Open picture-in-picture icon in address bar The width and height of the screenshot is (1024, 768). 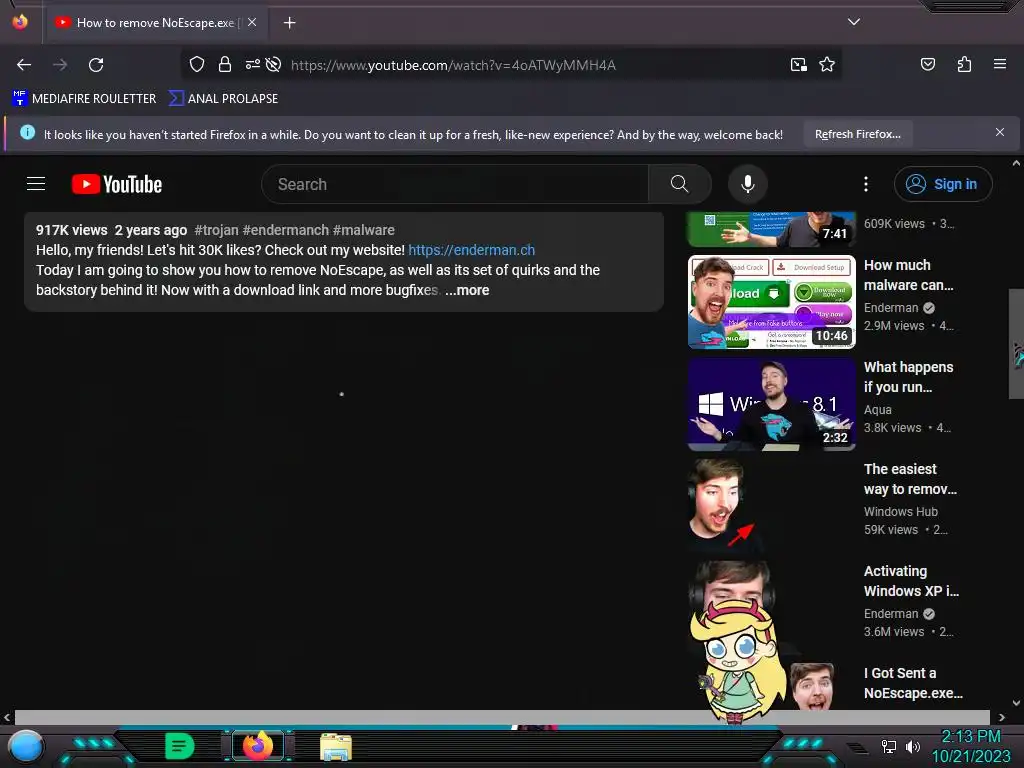click(798, 65)
